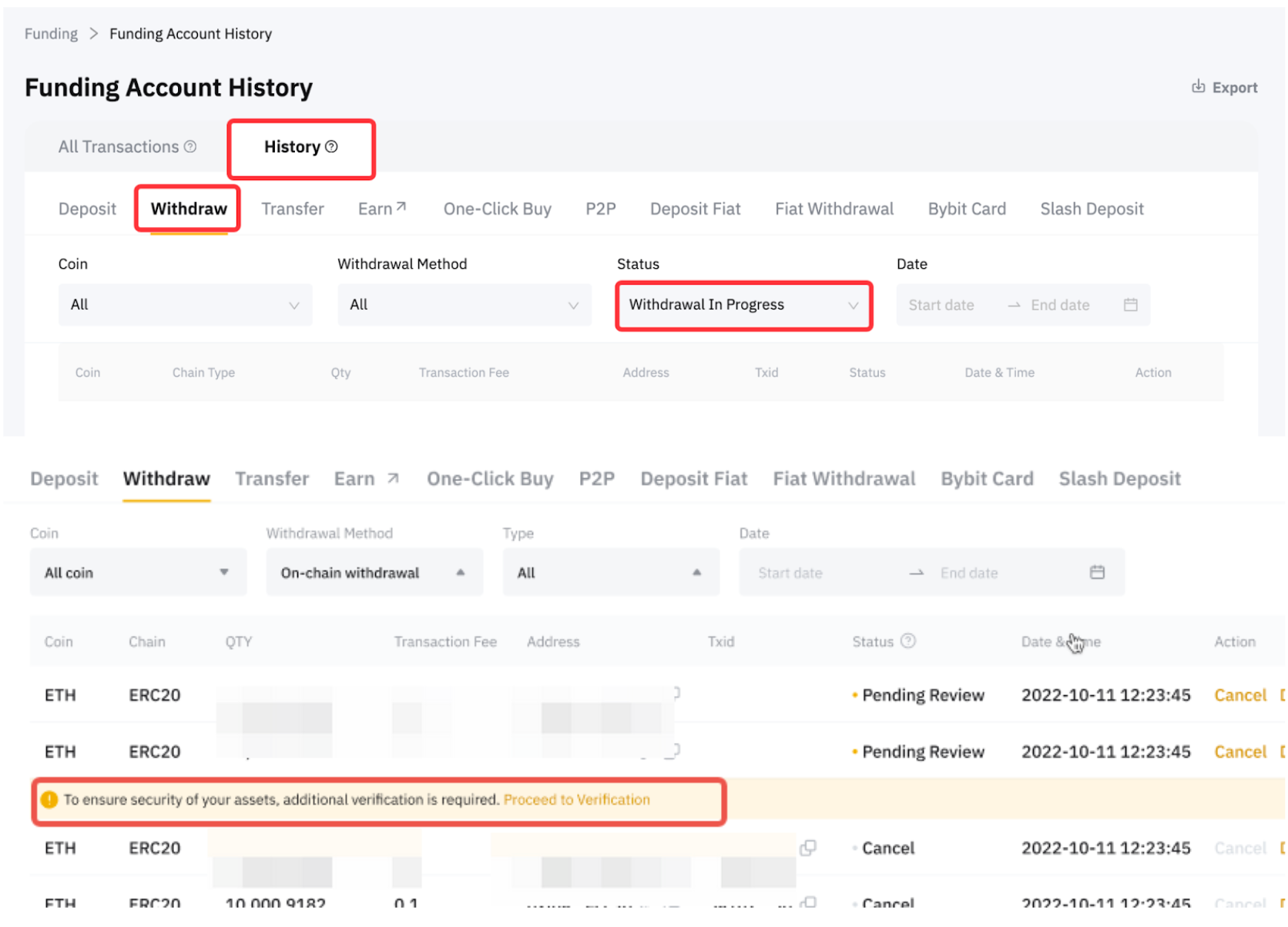Open the On-chain withdrawal method dropdown
This screenshot has width=1288, height=927.
pyautogui.click(x=374, y=572)
